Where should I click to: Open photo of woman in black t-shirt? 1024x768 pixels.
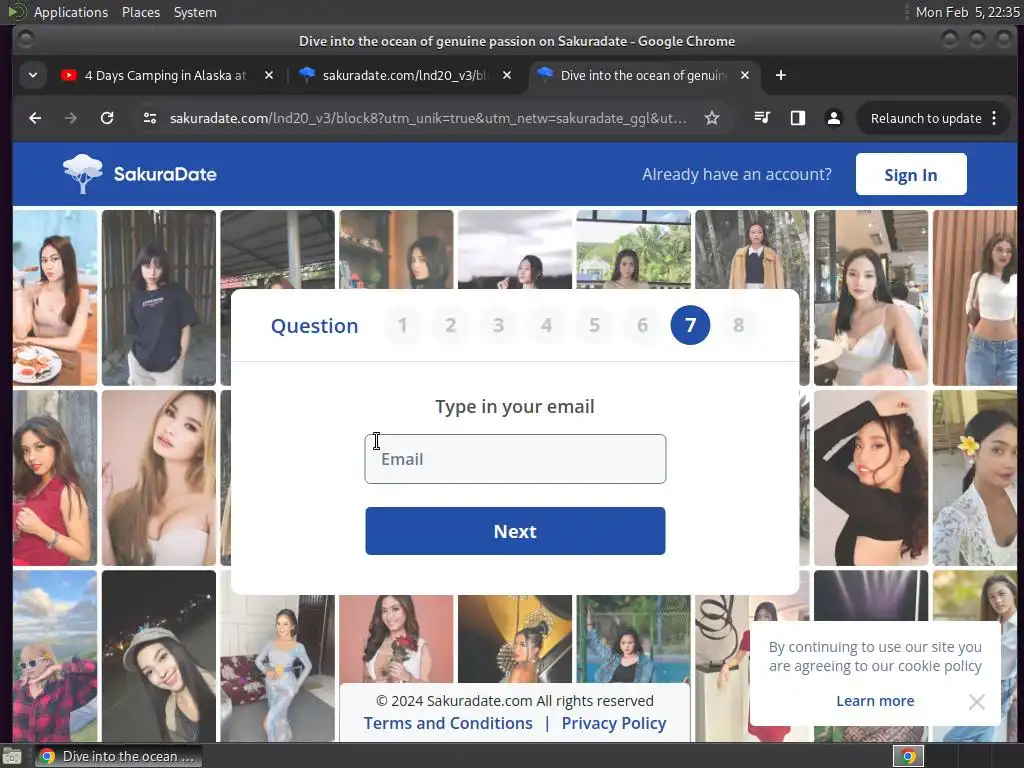coord(159,298)
